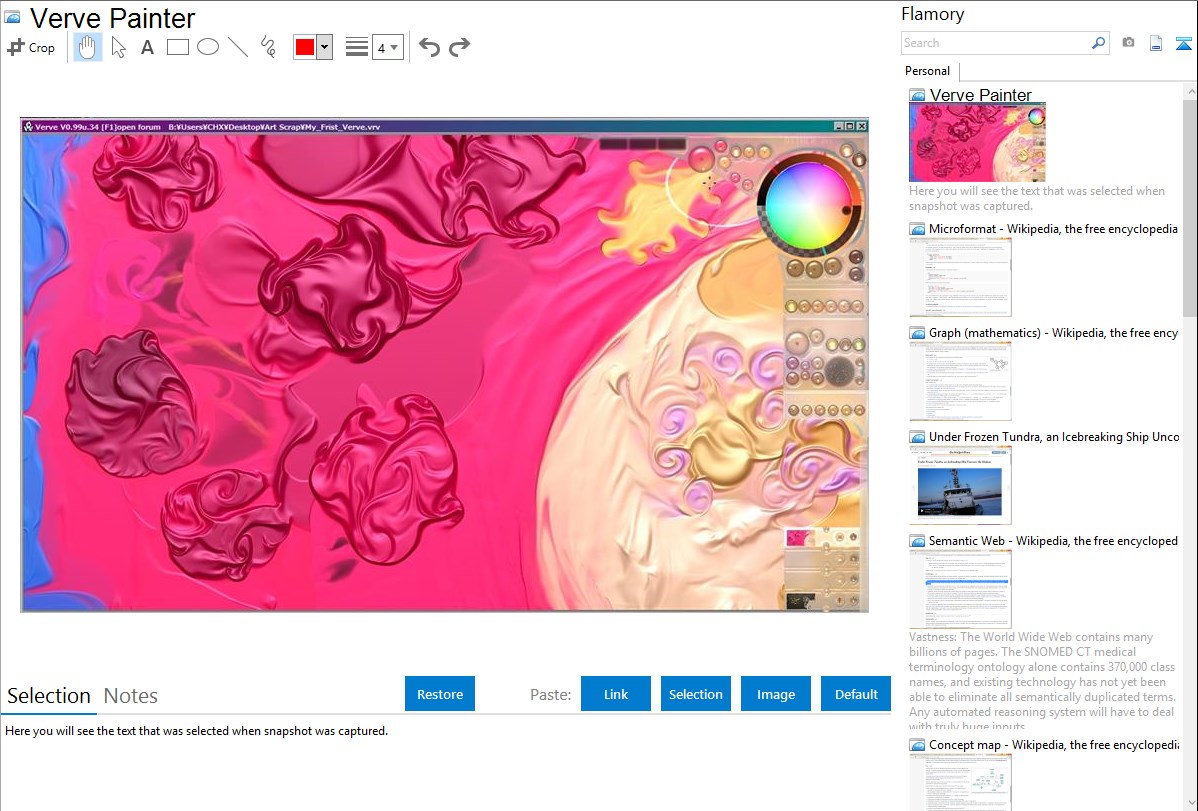Click the icon next to Microformat entry title
The image size is (1198, 811).
coord(917,229)
